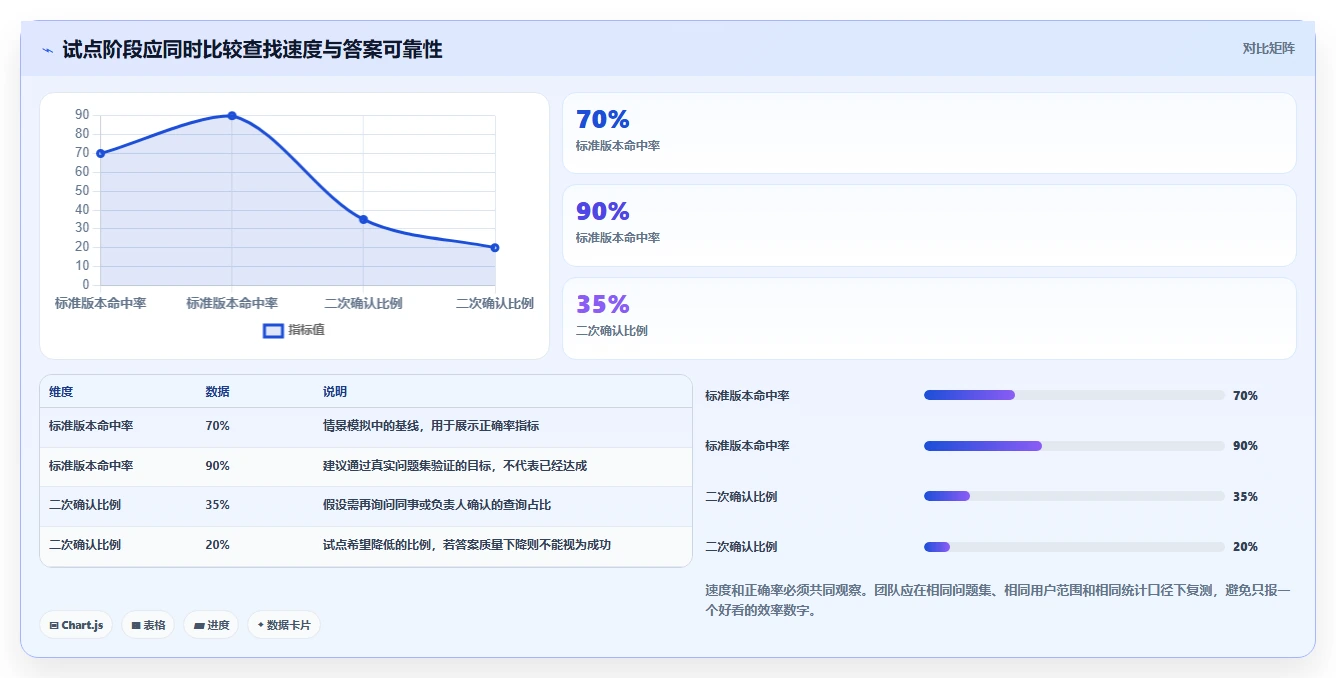1336x678 pixels.
Task: Click the y-axis label 90 on the chart
Action: coord(82,115)
